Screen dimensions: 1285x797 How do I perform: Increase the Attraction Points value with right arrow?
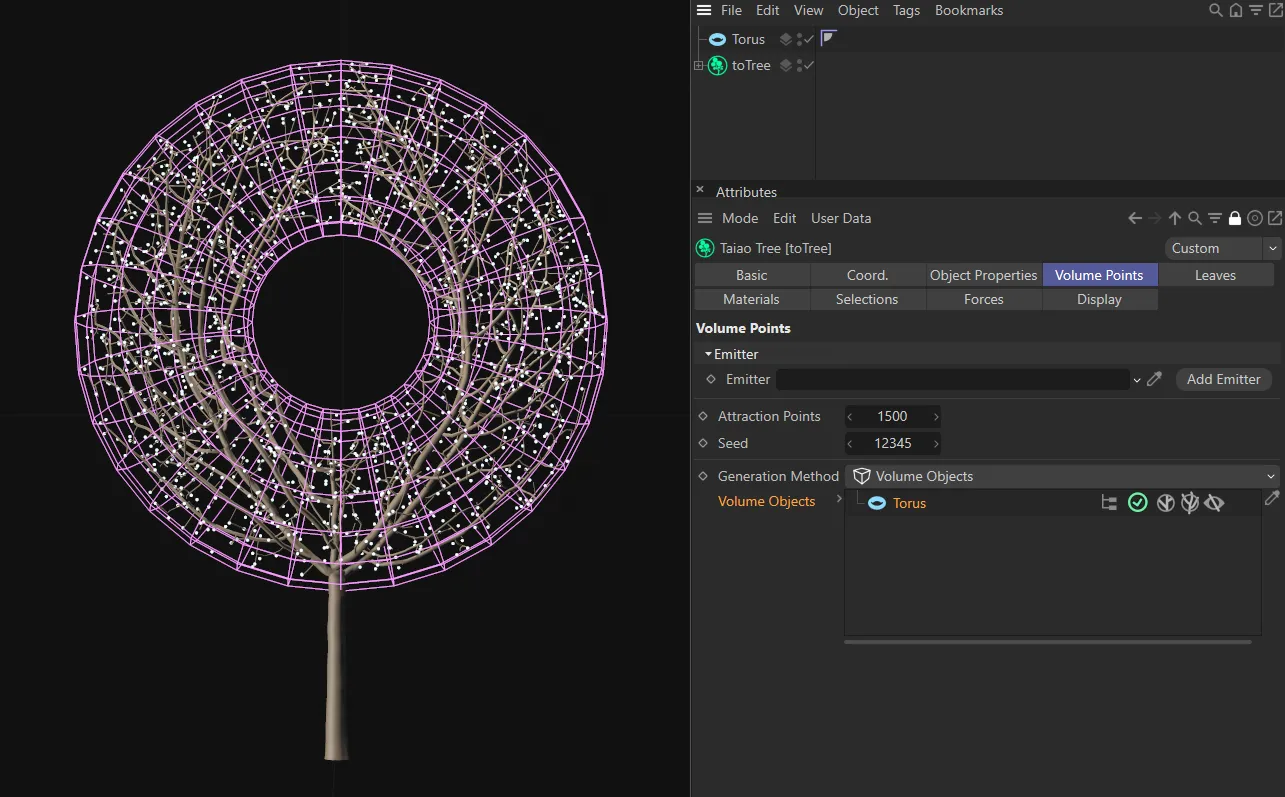coord(936,416)
